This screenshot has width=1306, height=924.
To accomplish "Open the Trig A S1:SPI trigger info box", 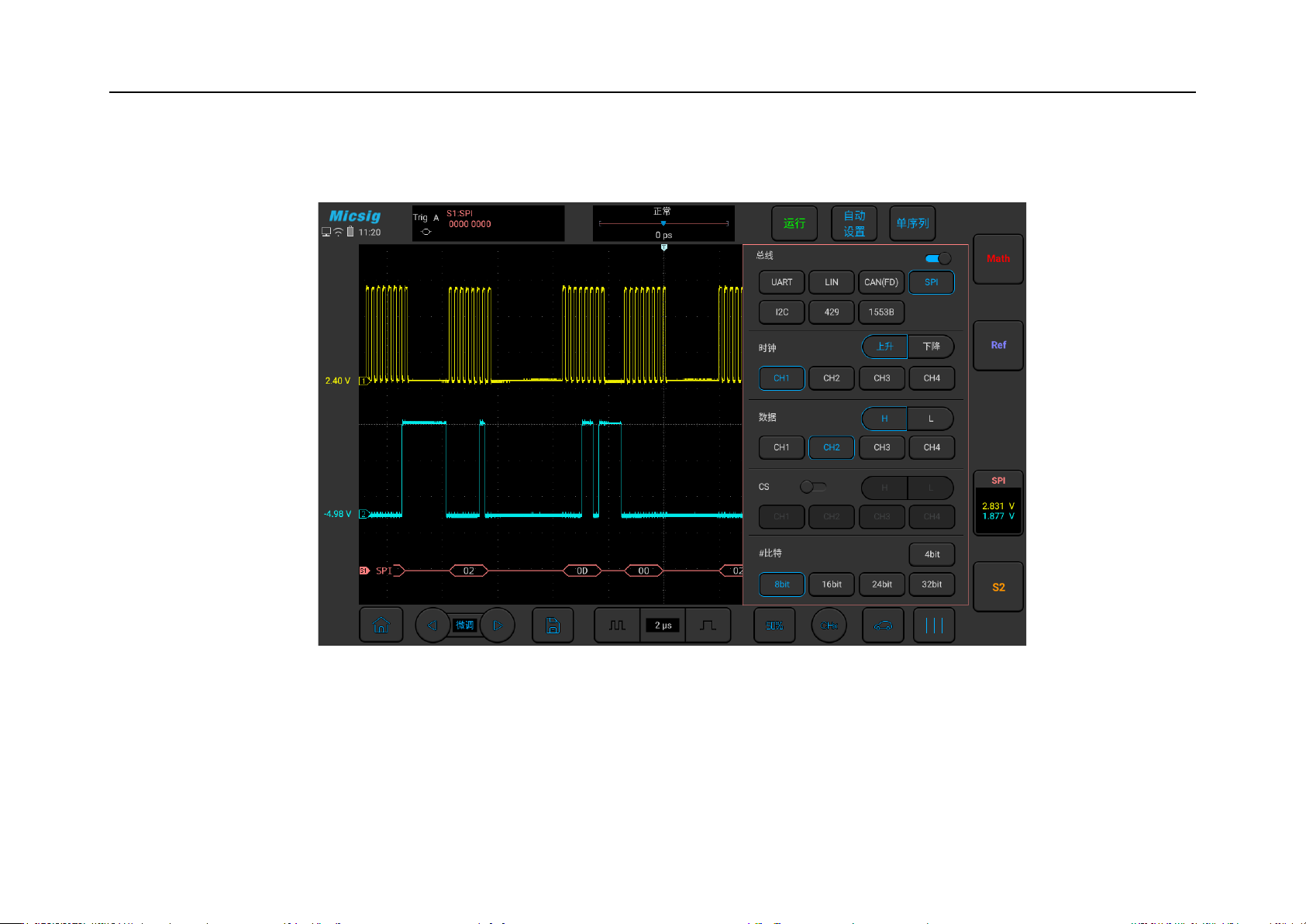I will [488, 223].
